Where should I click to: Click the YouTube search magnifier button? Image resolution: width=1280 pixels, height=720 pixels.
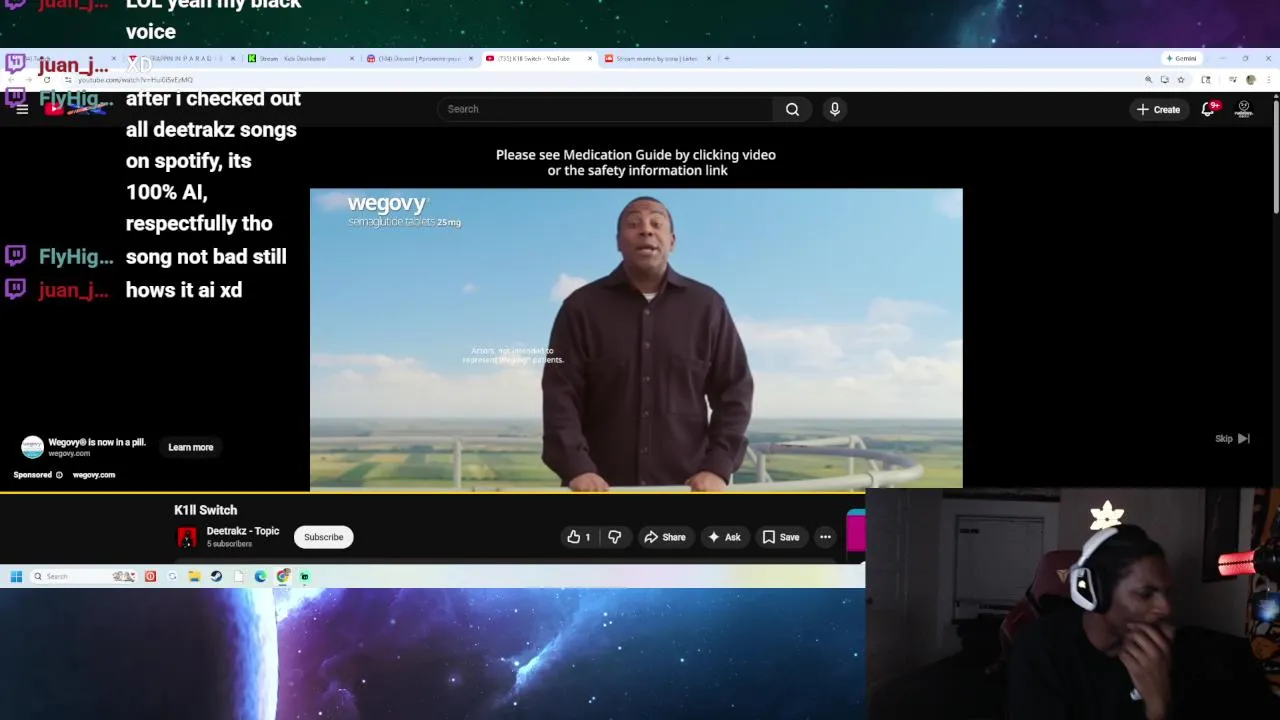[792, 109]
